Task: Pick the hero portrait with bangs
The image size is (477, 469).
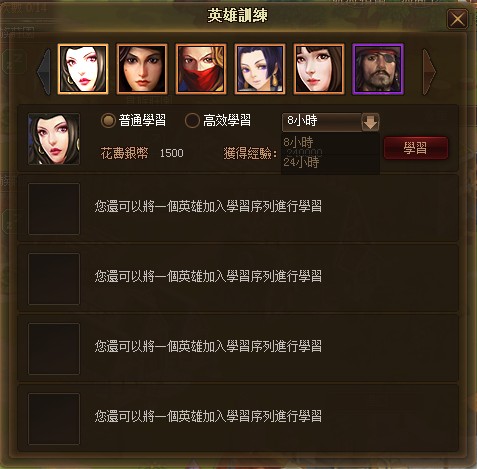Action: pos(319,69)
